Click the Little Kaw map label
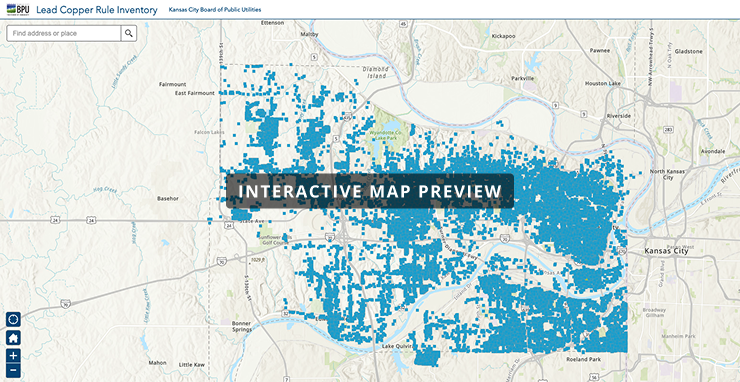The image size is (740, 382). point(191,365)
